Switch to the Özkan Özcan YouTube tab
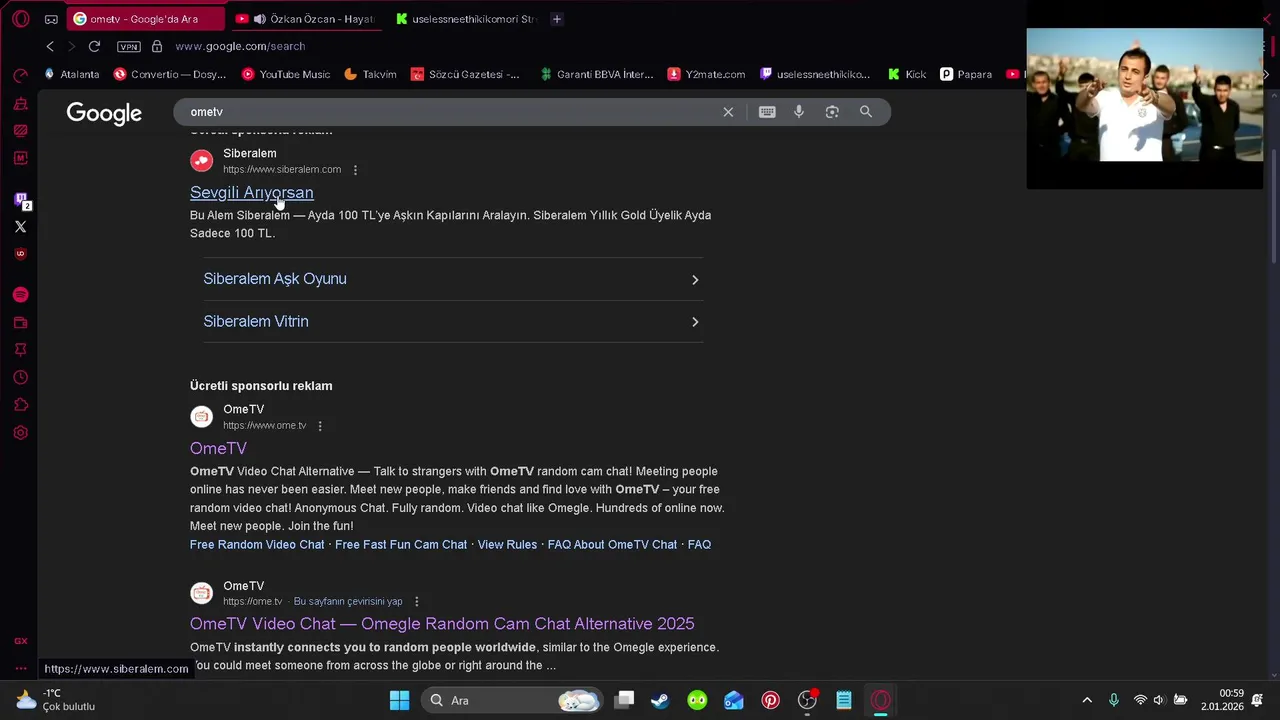Screen dimensions: 1280x720 tap(305, 19)
